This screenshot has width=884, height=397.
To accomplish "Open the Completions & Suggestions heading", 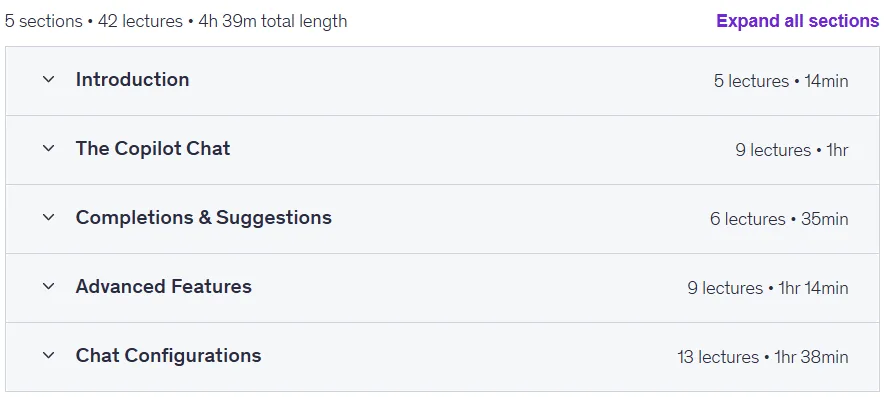I will (204, 218).
